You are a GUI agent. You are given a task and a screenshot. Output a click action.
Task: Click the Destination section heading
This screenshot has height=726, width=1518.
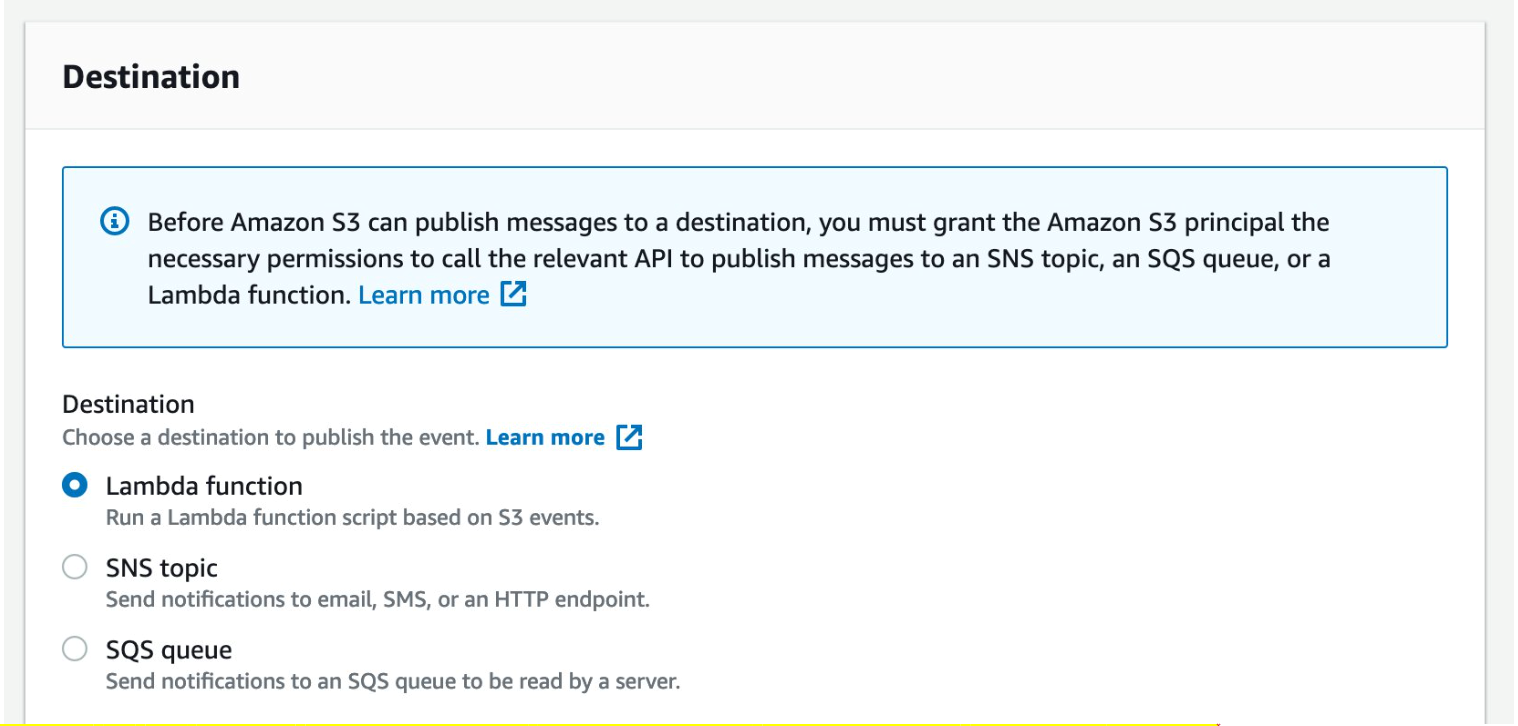(x=151, y=76)
